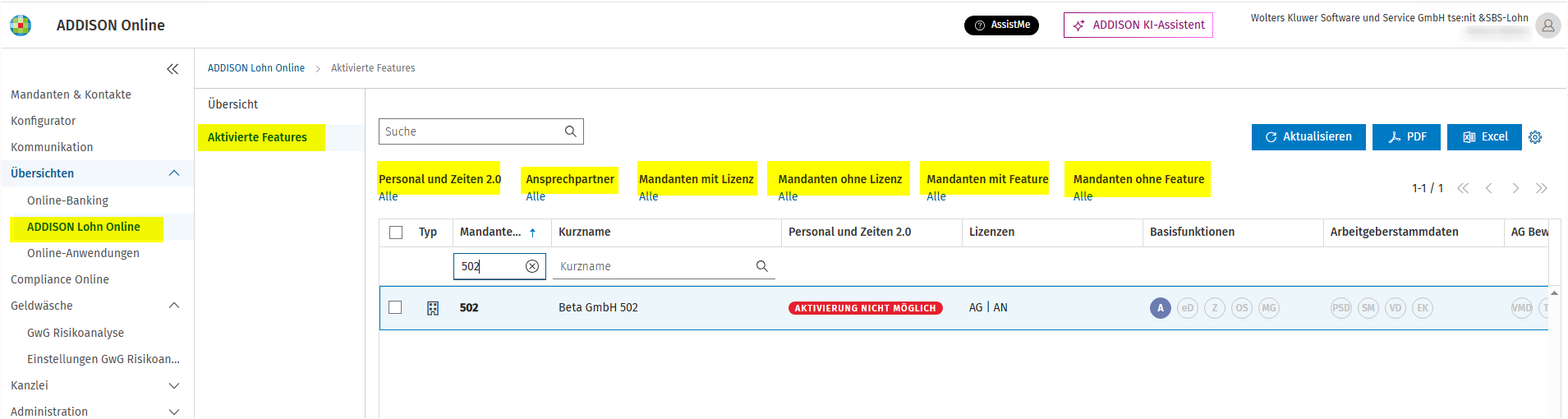Screen dimensions: 1568x419
Task: Click the OS feature badge
Action: coord(1242,308)
